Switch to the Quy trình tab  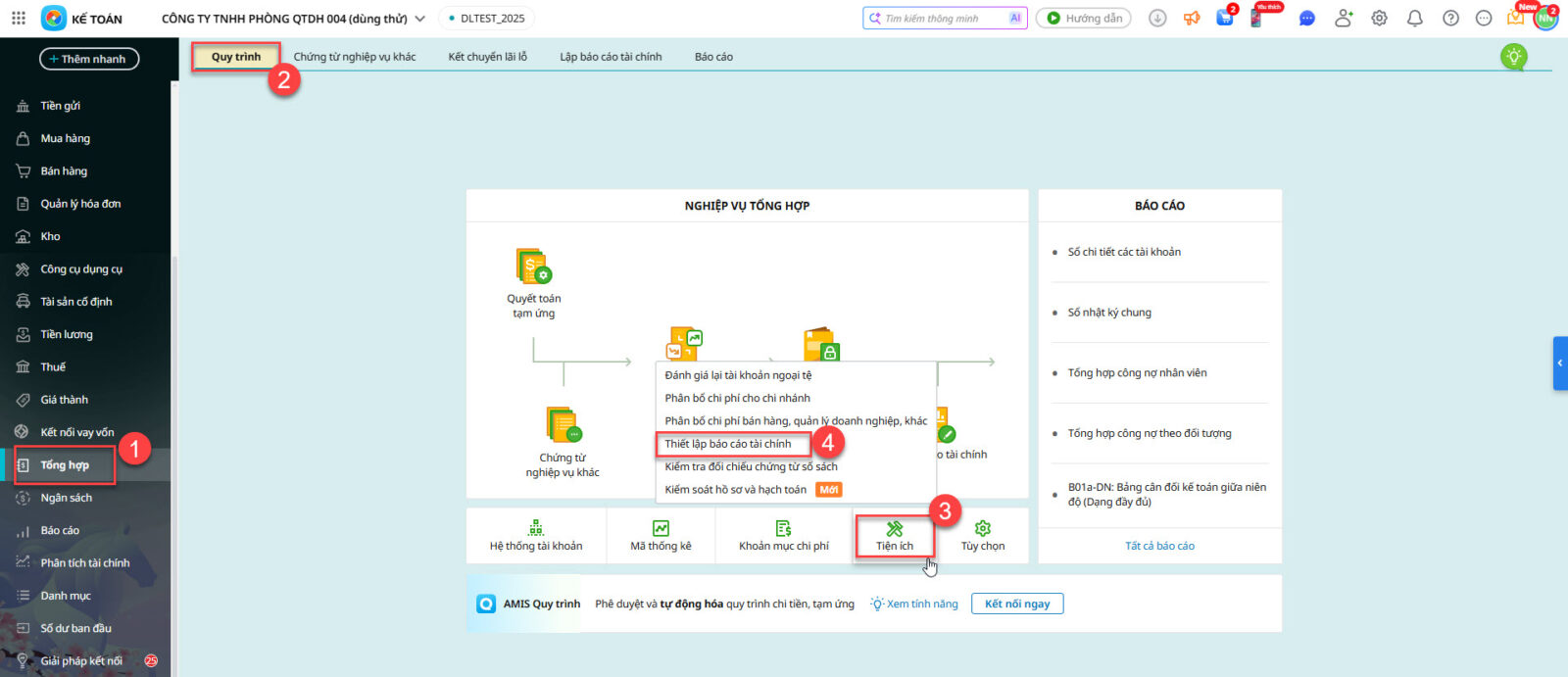tap(236, 57)
